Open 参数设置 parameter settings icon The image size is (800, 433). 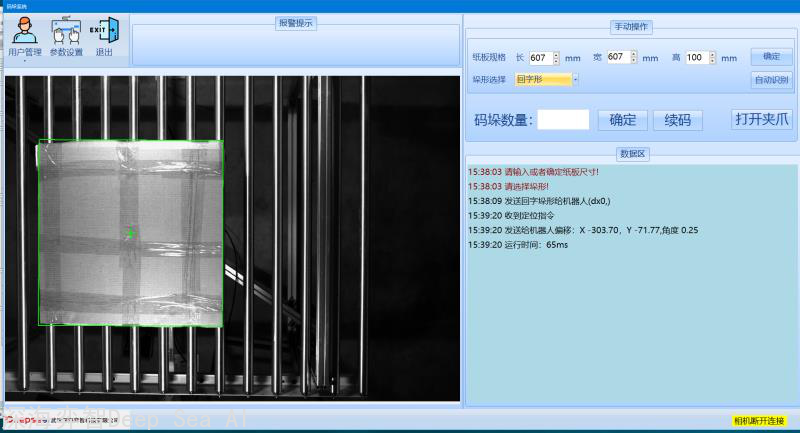click(x=66, y=37)
